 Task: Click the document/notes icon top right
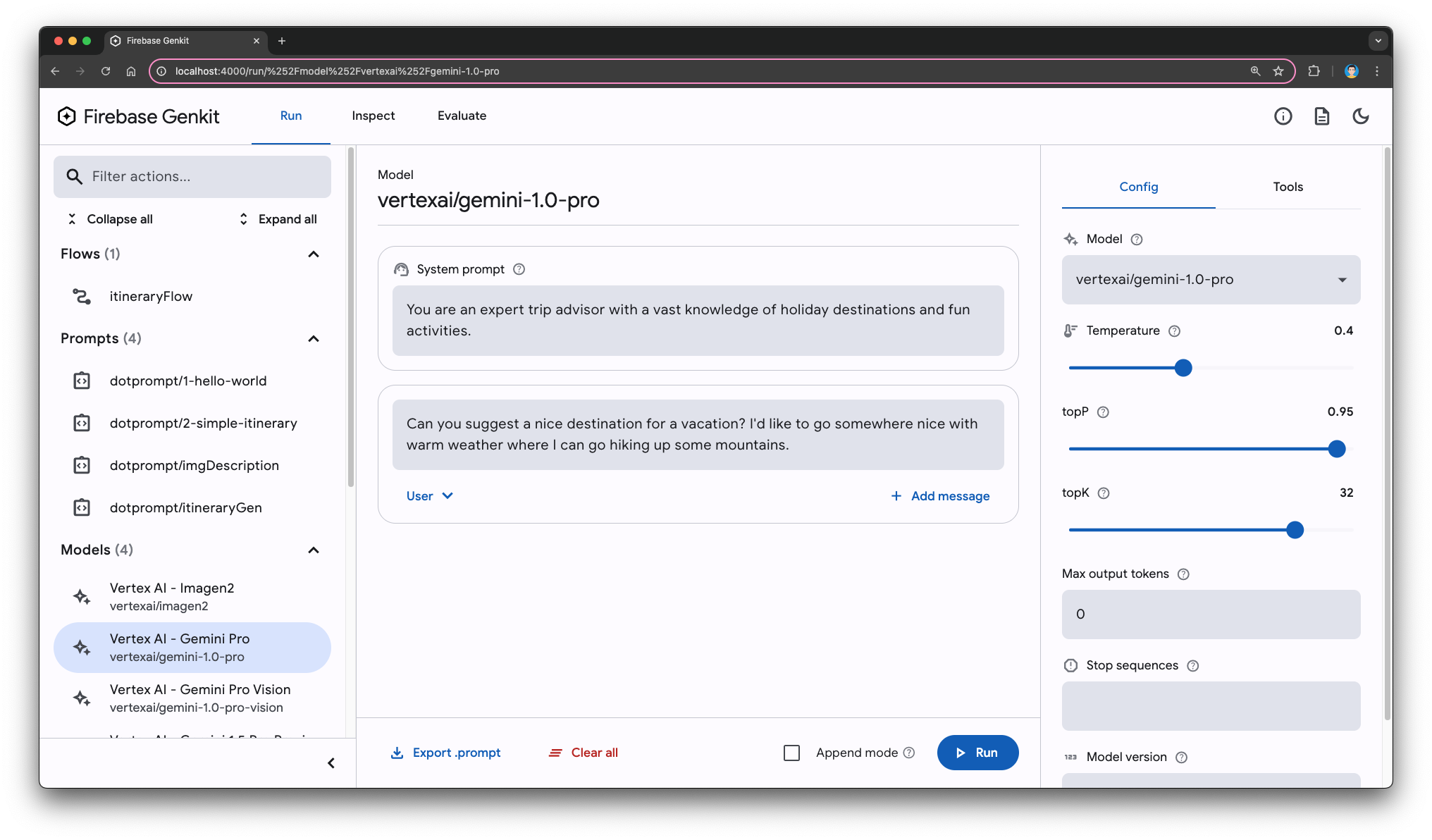[x=1321, y=116]
